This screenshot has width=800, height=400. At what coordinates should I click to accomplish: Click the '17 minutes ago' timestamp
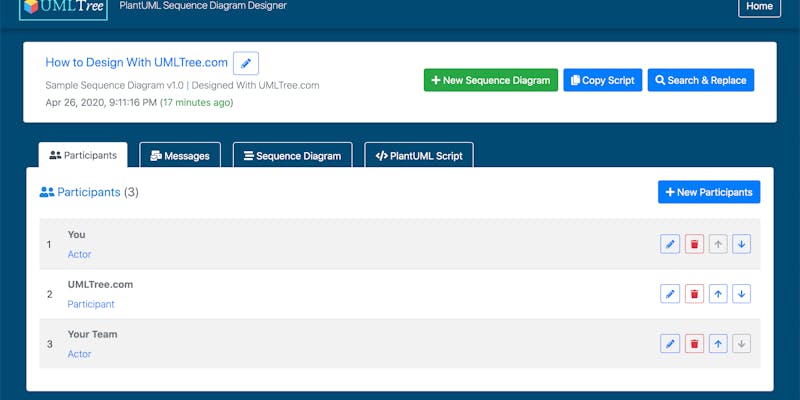tap(196, 103)
